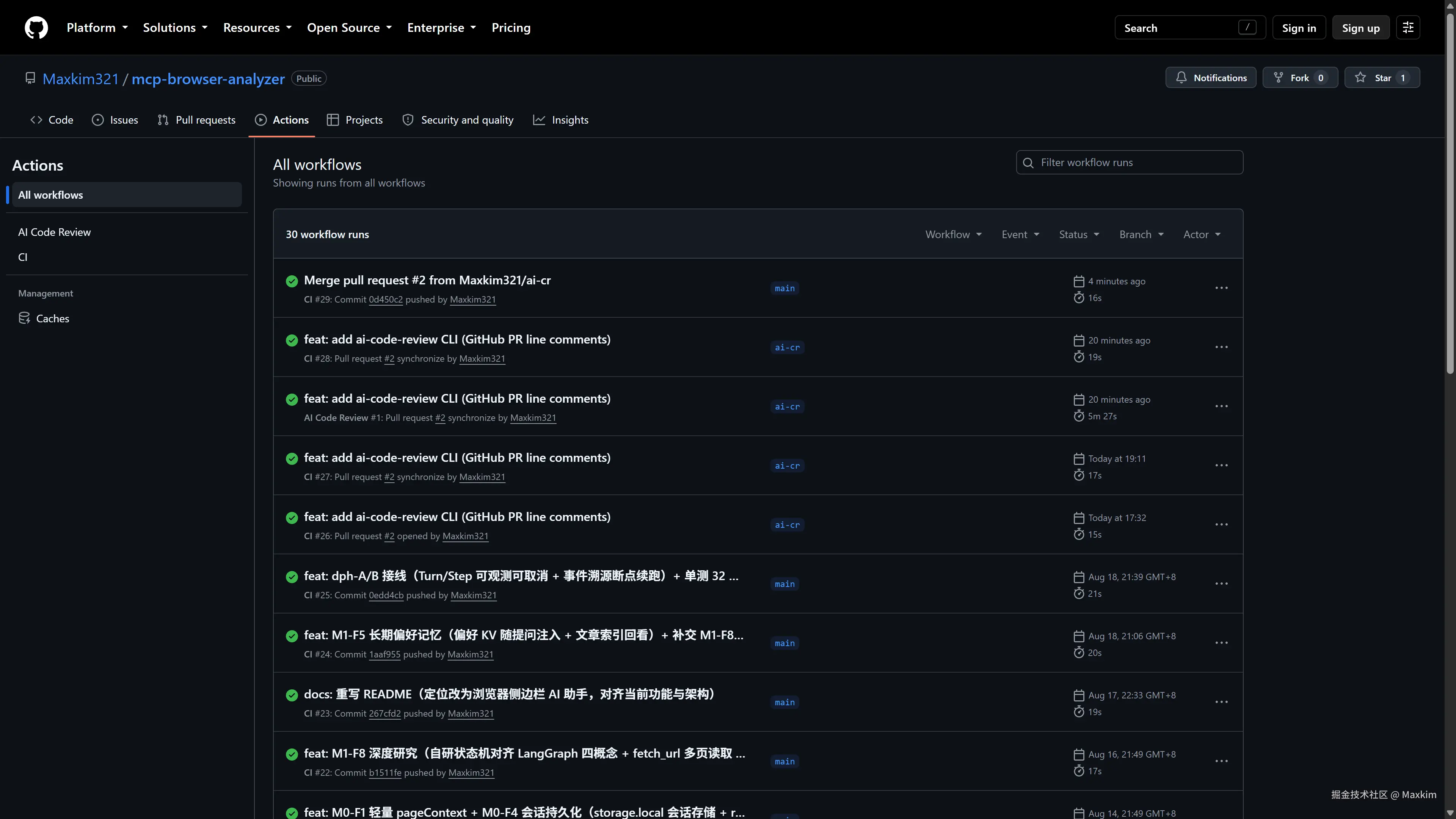Open the more options menu for AI Code Review #1

click(x=1221, y=406)
